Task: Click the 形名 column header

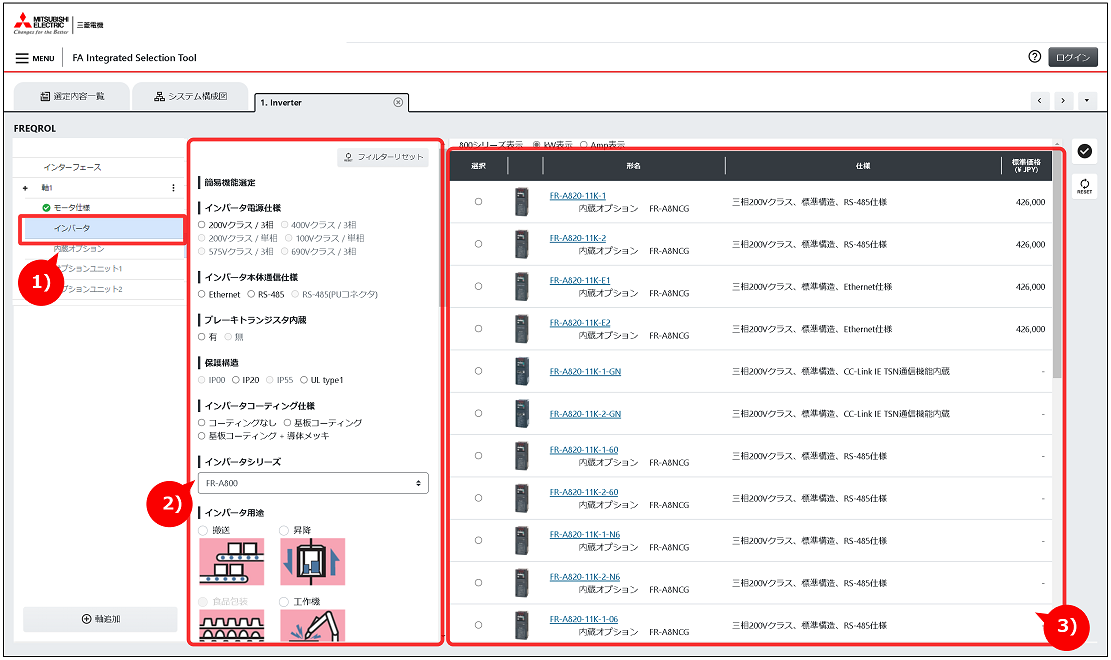Action: (x=633, y=166)
